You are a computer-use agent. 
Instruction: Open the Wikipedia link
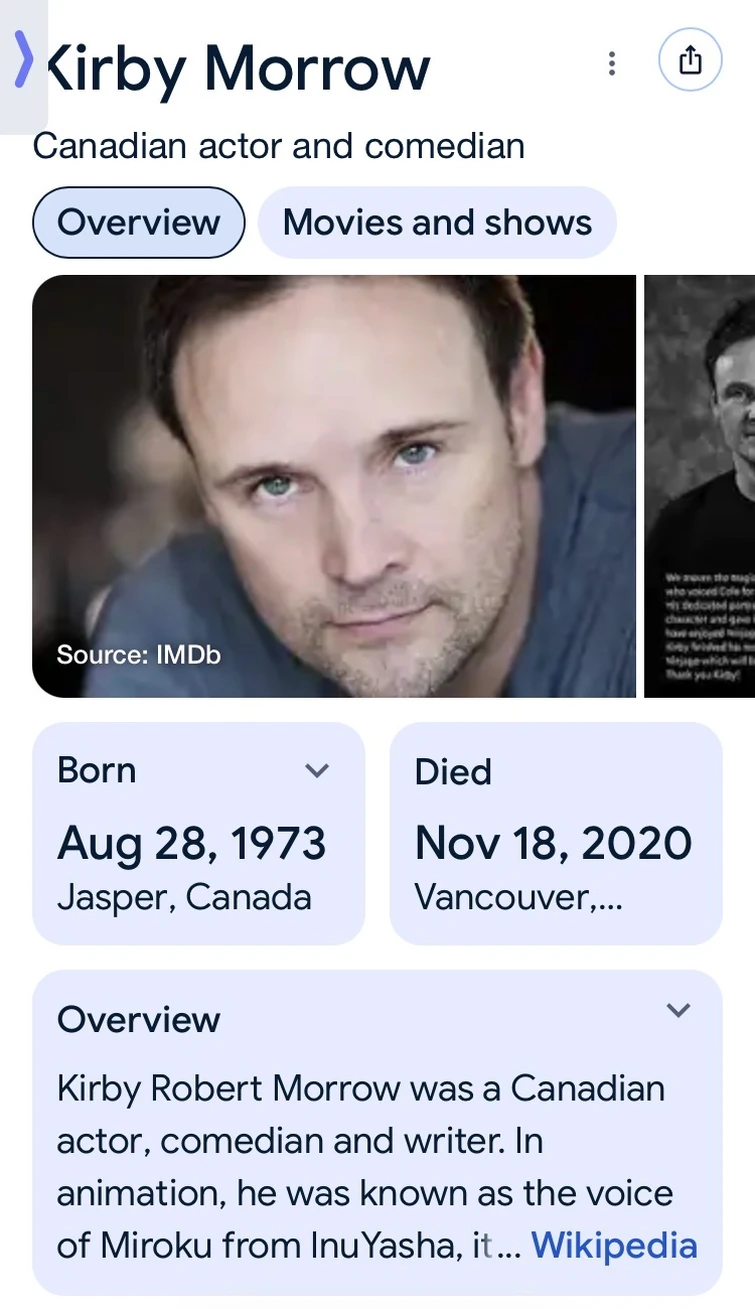tap(613, 1246)
